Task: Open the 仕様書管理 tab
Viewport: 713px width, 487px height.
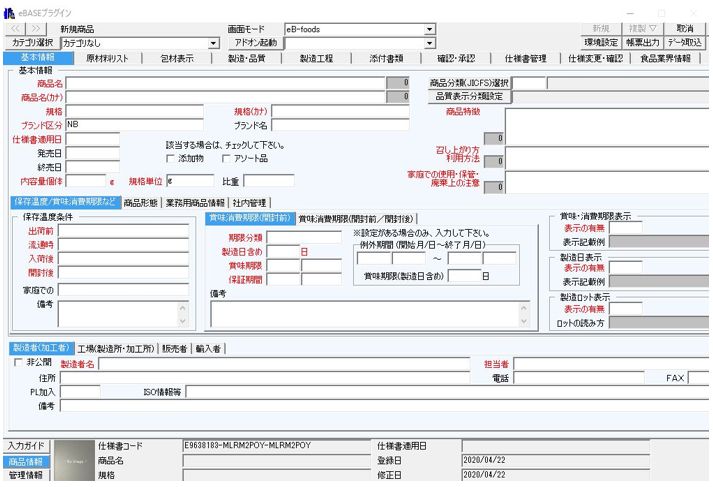Action: [x=526, y=58]
